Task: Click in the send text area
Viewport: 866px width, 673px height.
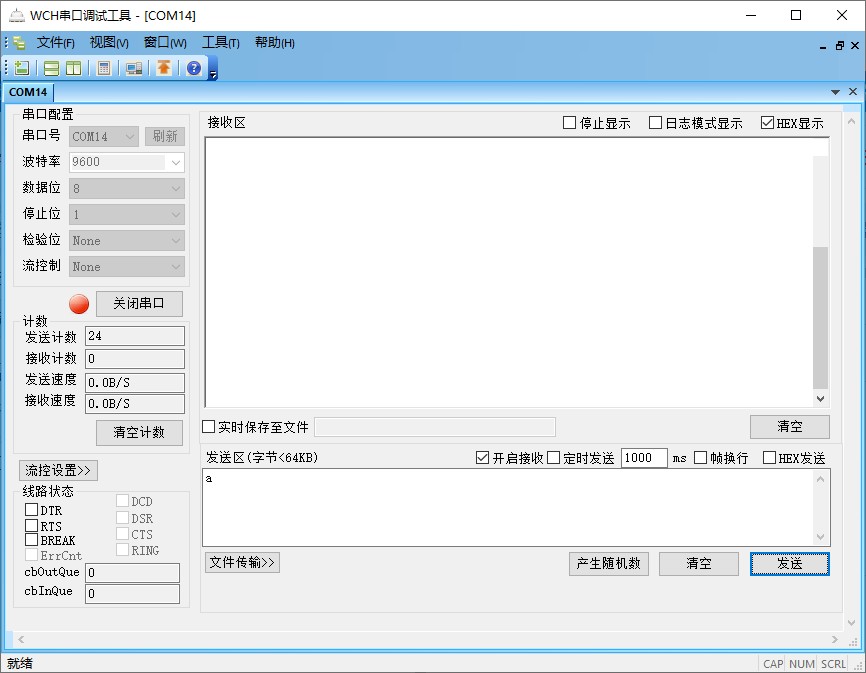Action: [x=508, y=508]
